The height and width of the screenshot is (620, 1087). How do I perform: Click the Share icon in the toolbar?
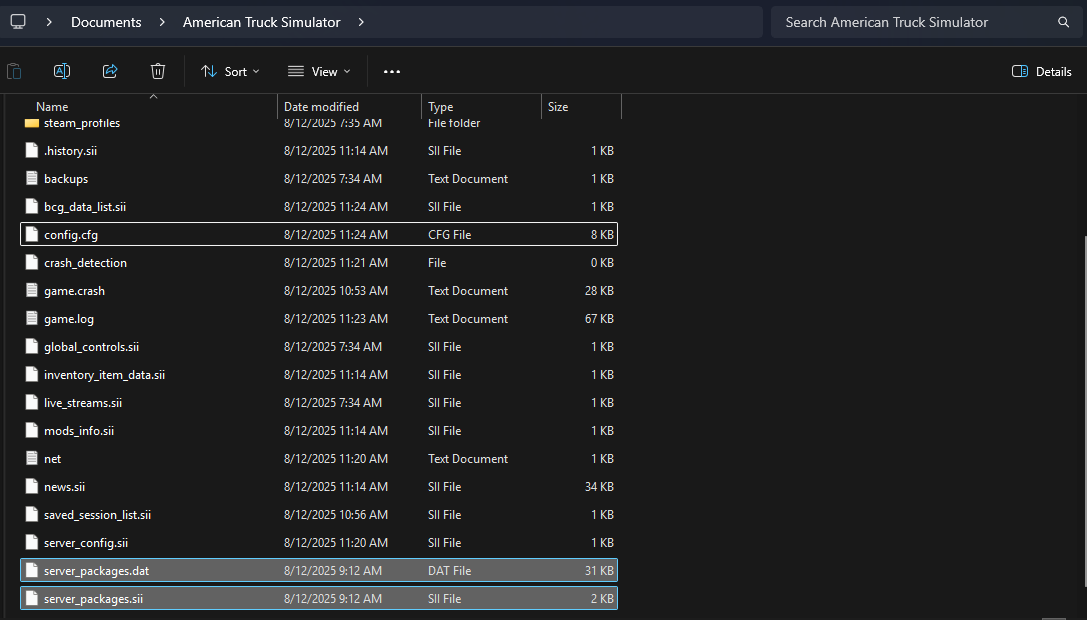point(110,71)
